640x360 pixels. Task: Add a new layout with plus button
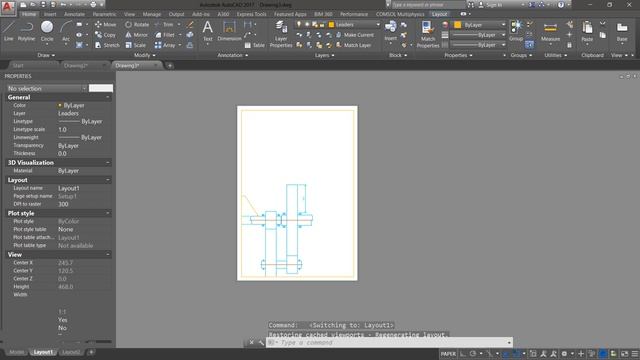(x=91, y=352)
